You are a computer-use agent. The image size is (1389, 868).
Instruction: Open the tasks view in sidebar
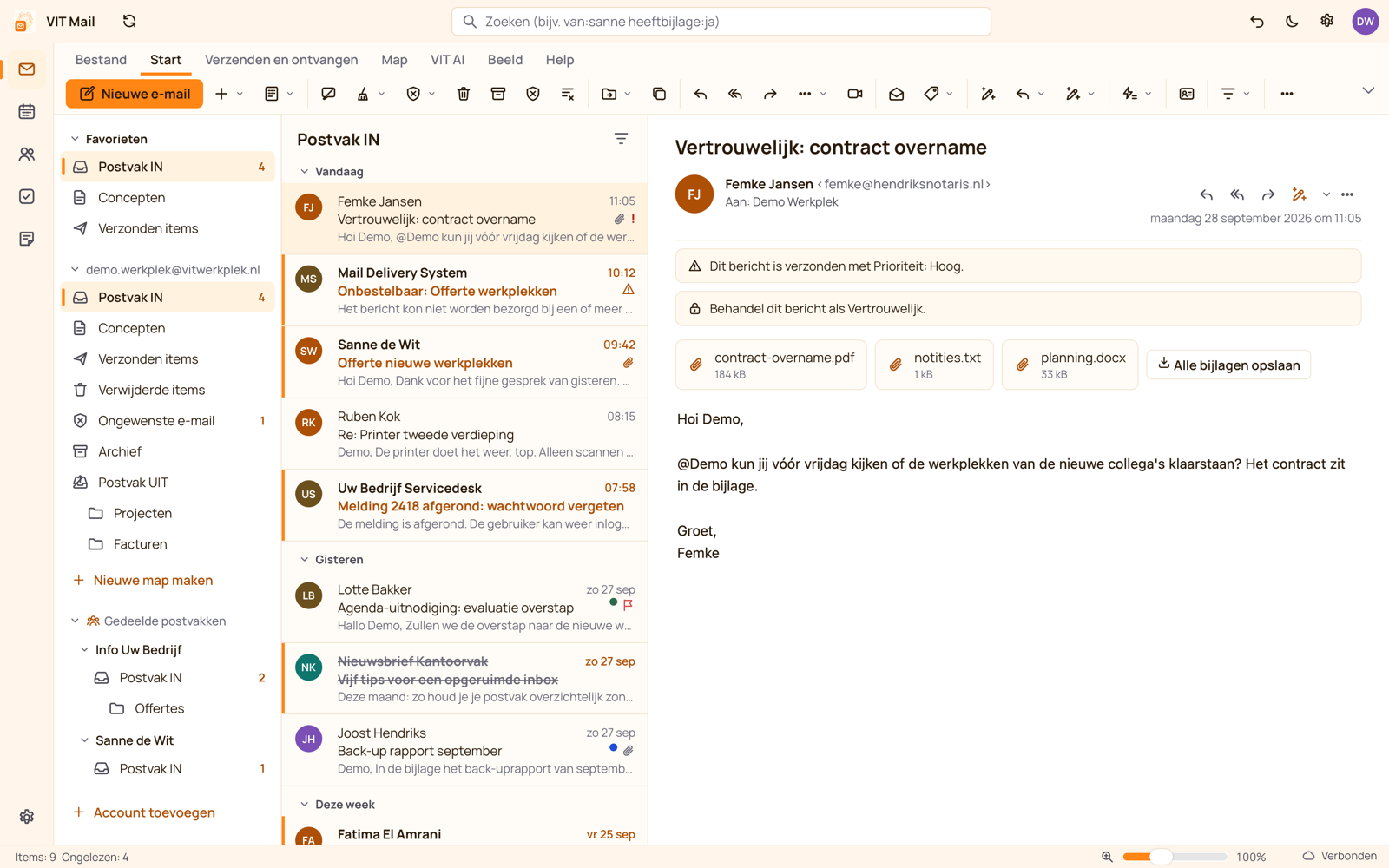27,196
